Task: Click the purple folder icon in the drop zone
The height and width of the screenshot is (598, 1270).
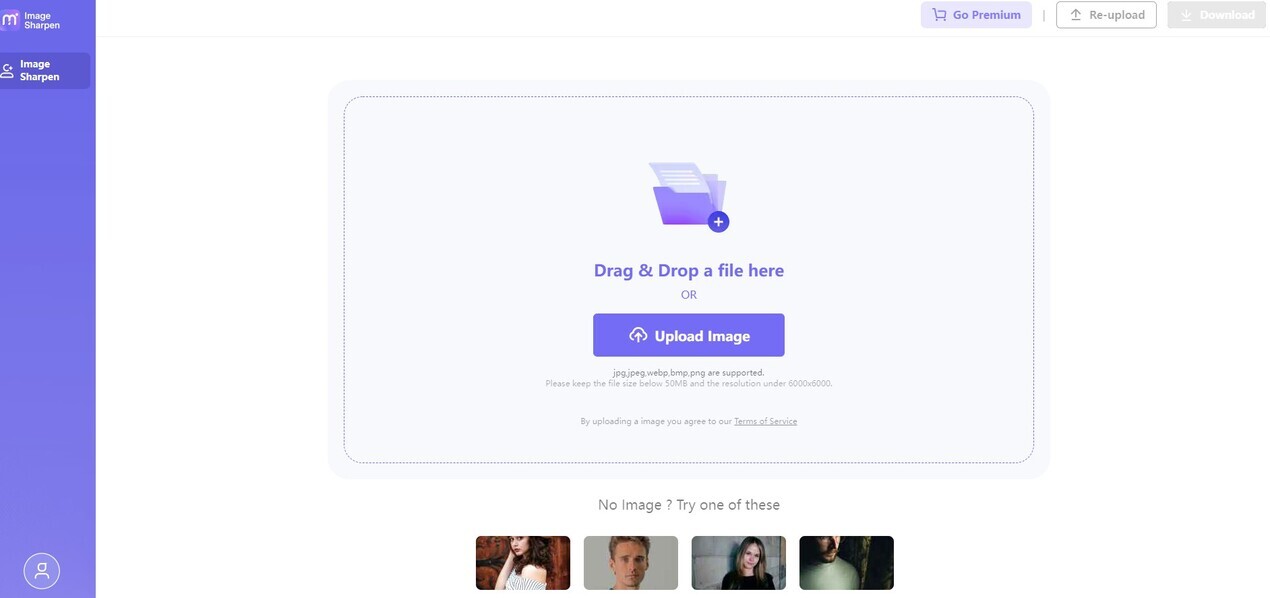Action: click(685, 193)
